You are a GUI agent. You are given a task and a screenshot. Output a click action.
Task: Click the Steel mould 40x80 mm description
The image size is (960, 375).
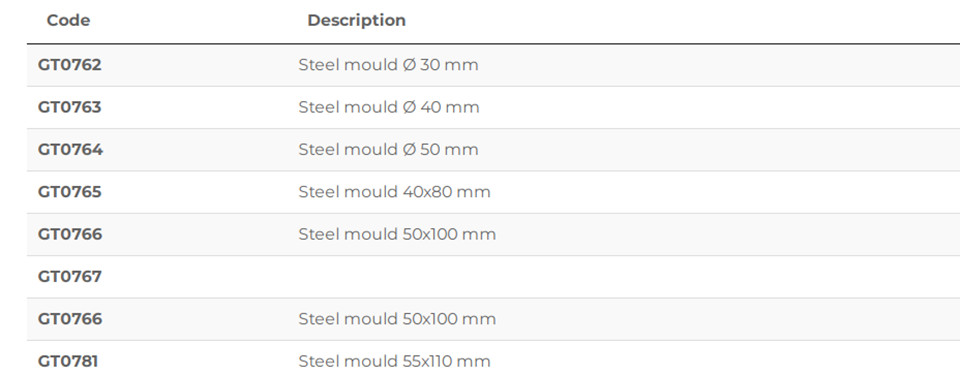coord(394,192)
